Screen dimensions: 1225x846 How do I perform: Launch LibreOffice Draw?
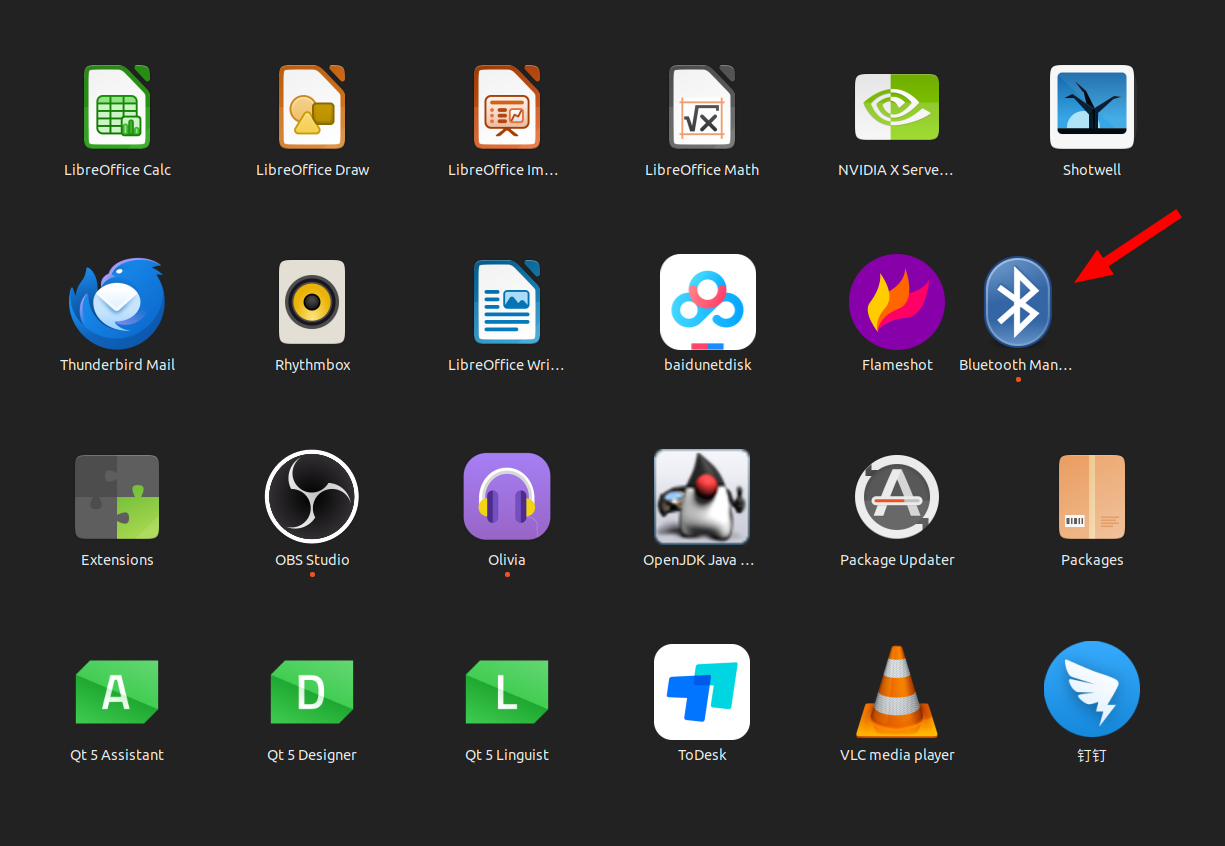[312, 107]
